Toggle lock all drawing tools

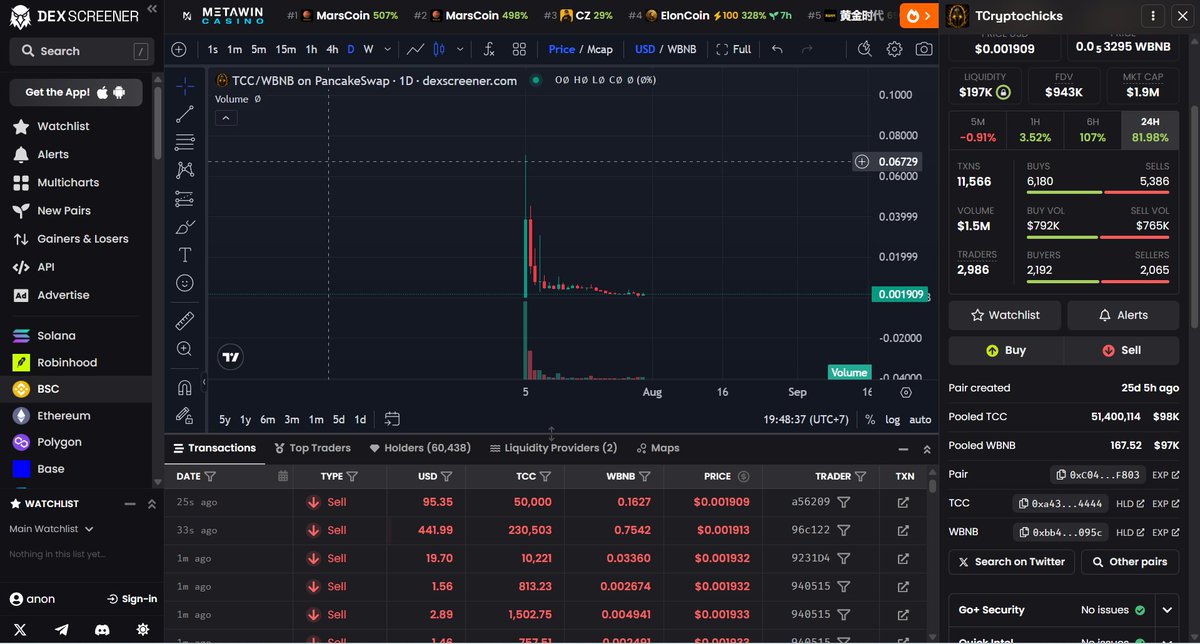pos(185,414)
